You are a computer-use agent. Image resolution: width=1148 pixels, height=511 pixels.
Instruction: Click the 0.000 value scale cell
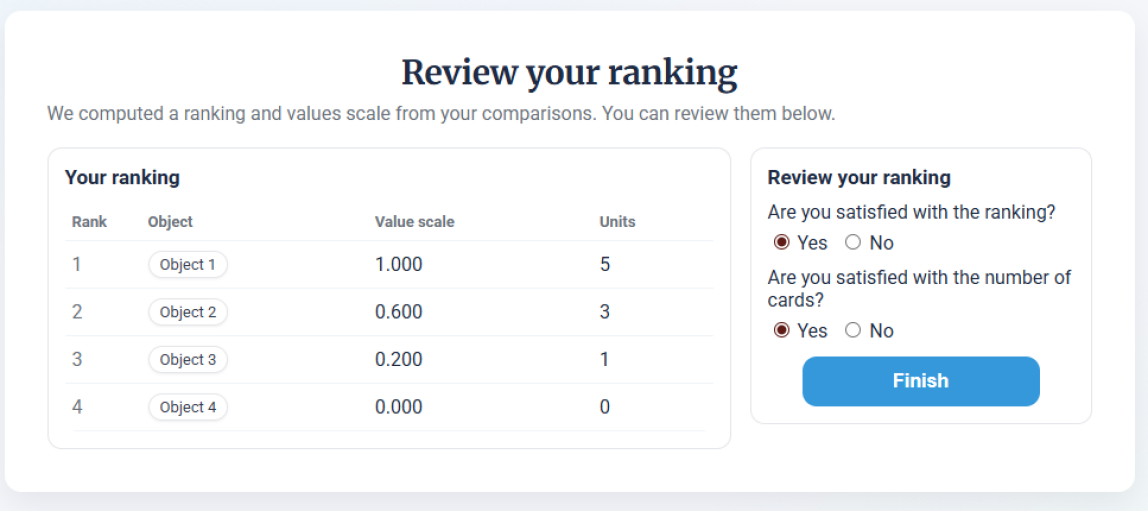coord(399,407)
